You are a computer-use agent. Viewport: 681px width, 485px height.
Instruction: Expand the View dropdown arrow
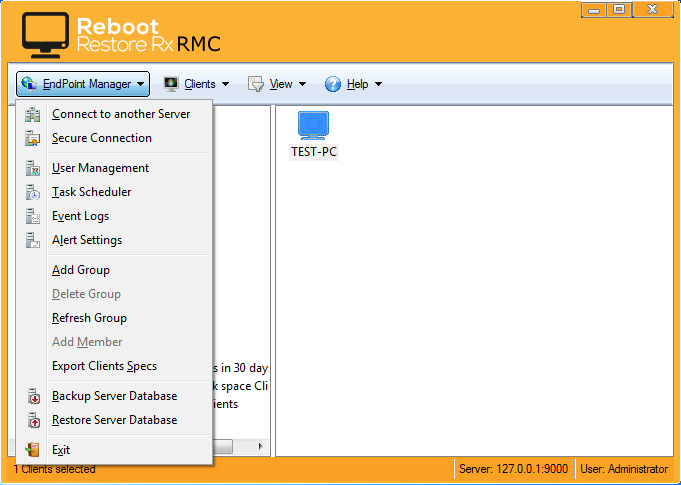click(x=302, y=84)
